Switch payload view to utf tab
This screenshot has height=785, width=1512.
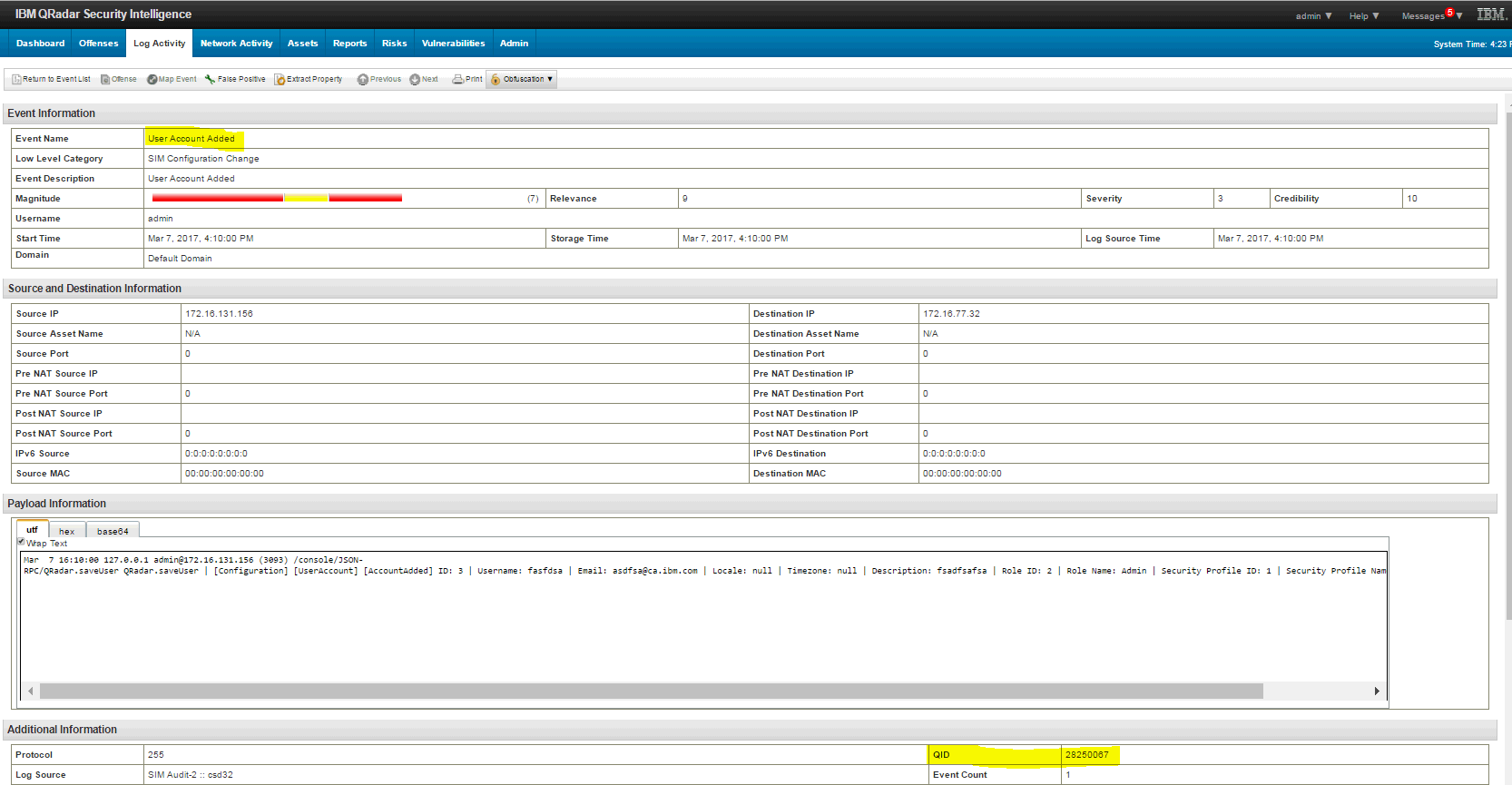33,530
